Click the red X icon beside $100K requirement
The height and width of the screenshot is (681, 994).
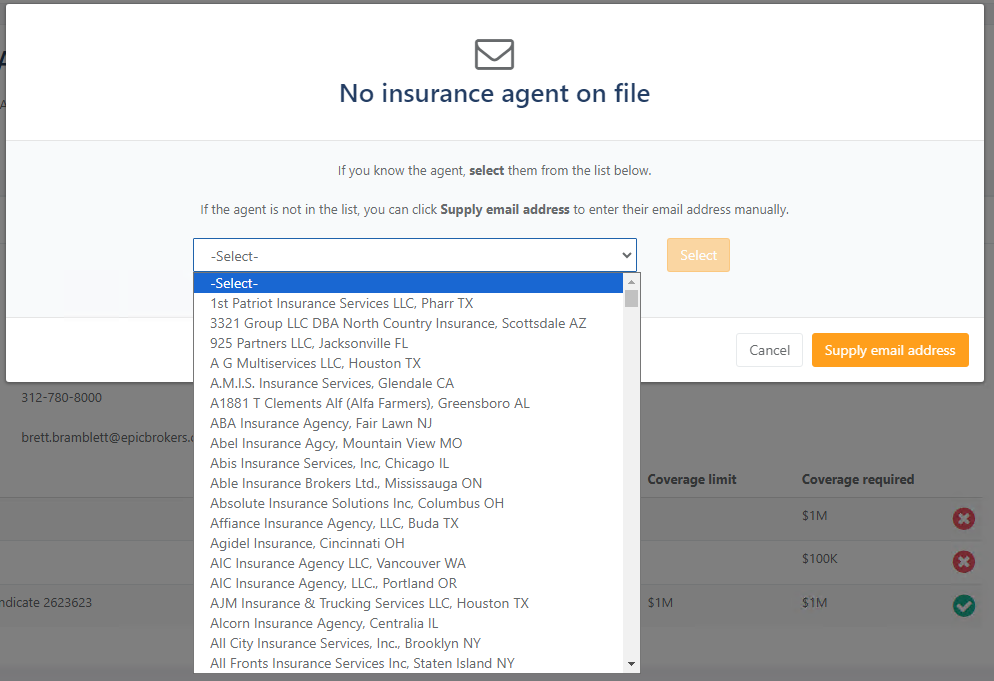point(964,561)
